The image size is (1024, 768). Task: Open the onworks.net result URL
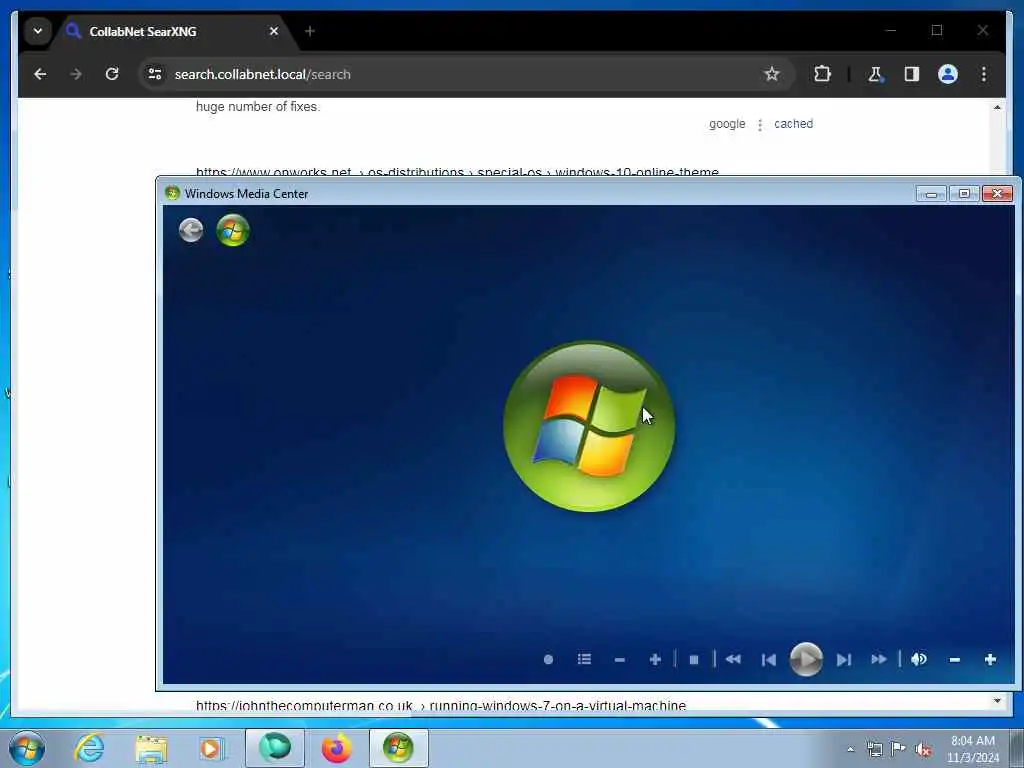[457, 172]
